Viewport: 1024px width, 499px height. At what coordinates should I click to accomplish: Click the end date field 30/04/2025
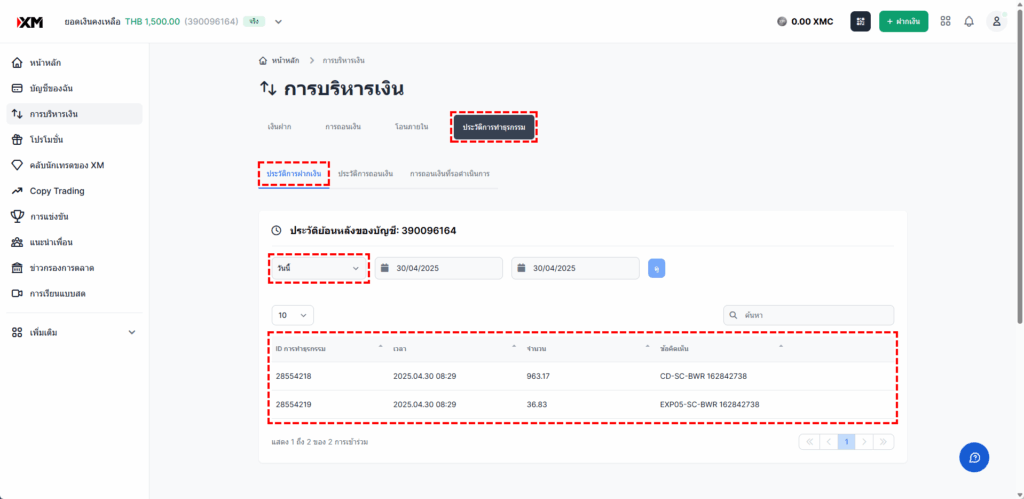click(x=575, y=268)
